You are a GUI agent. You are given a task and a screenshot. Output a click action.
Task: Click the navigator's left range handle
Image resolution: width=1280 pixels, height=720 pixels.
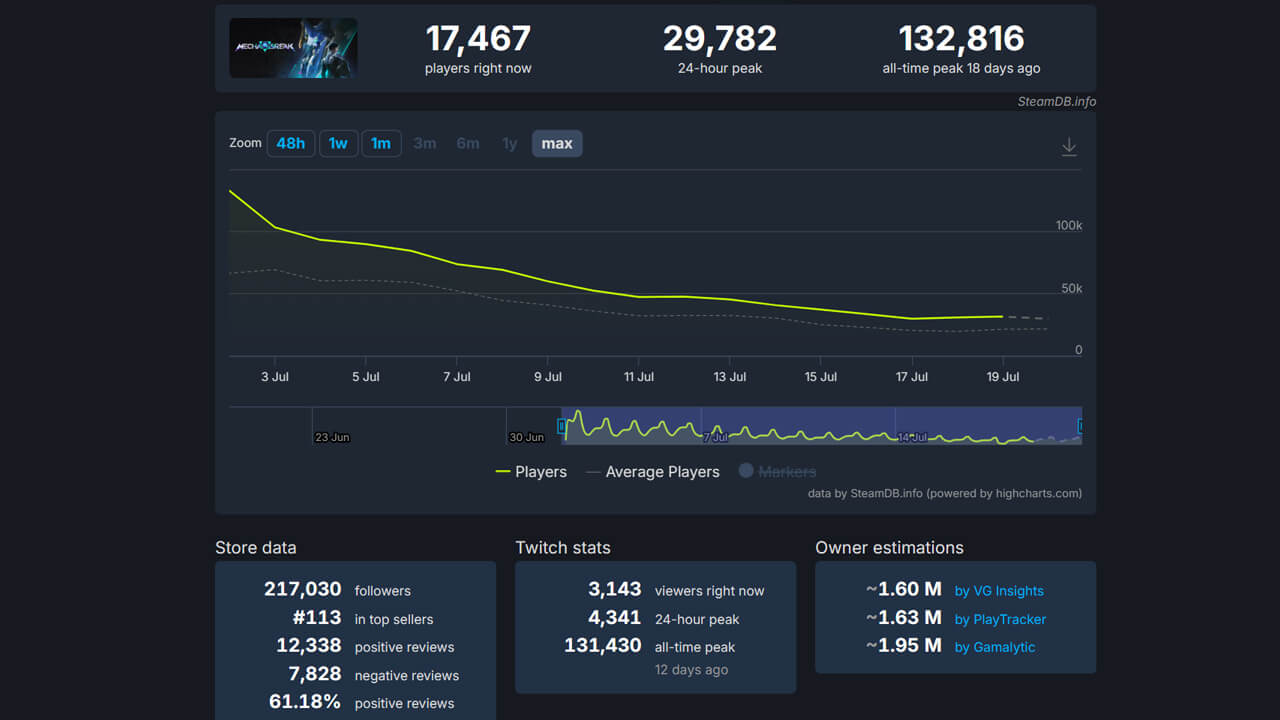tap(561, 427)
